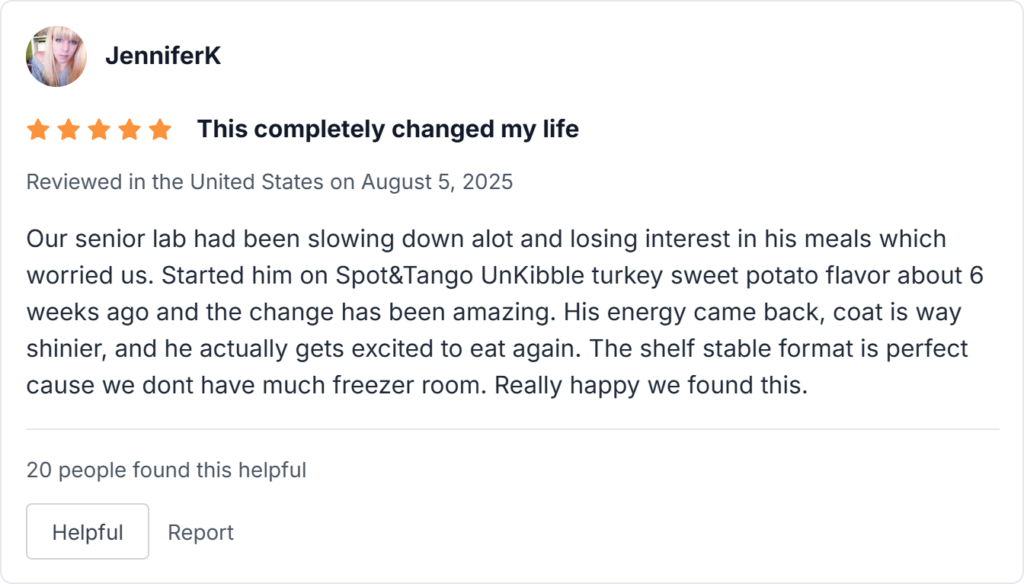Open JenniferK's profile avatar photo
1024x584 pixels.
tap(56, 55)
